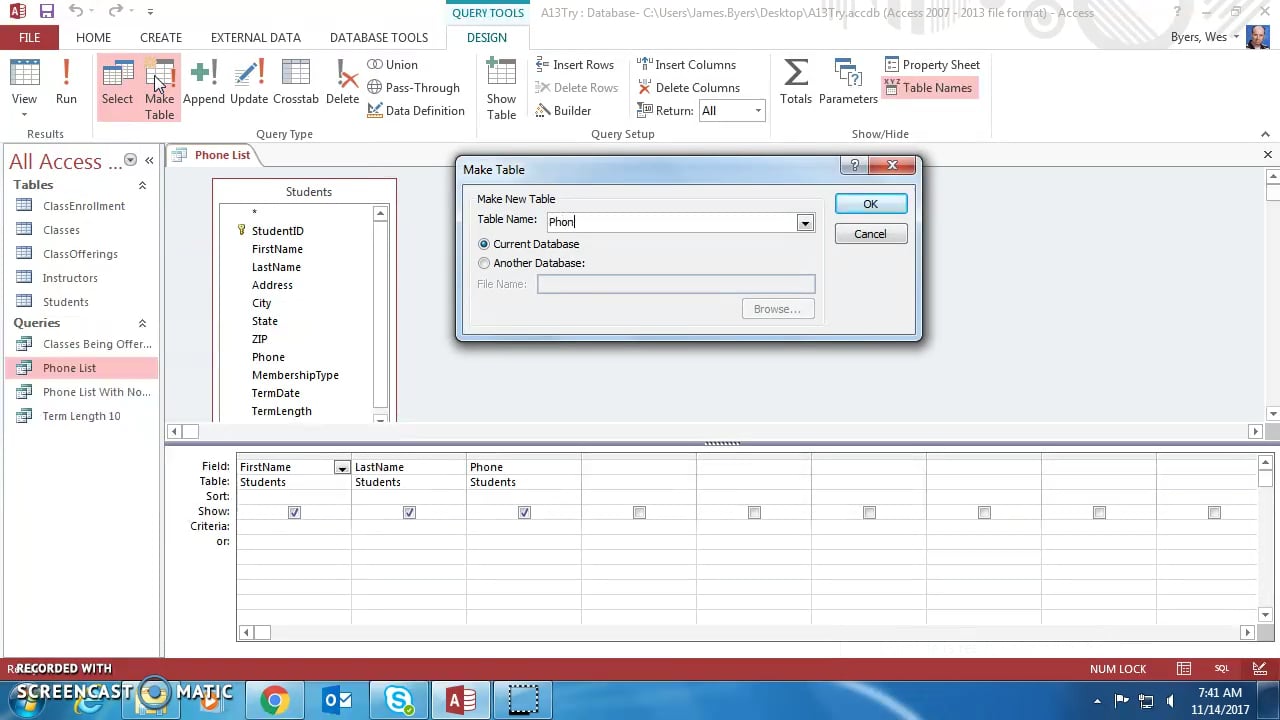
Task: Select the Another Database radio button
Action: (x=484, y=263)
